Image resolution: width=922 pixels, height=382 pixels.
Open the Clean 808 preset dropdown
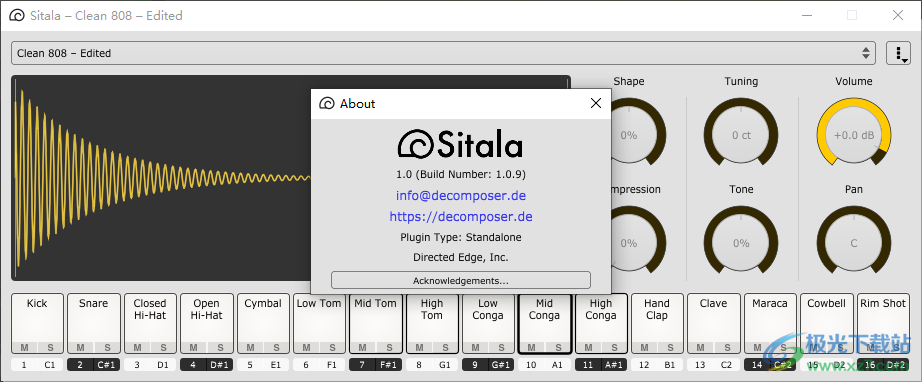(443, 53)
